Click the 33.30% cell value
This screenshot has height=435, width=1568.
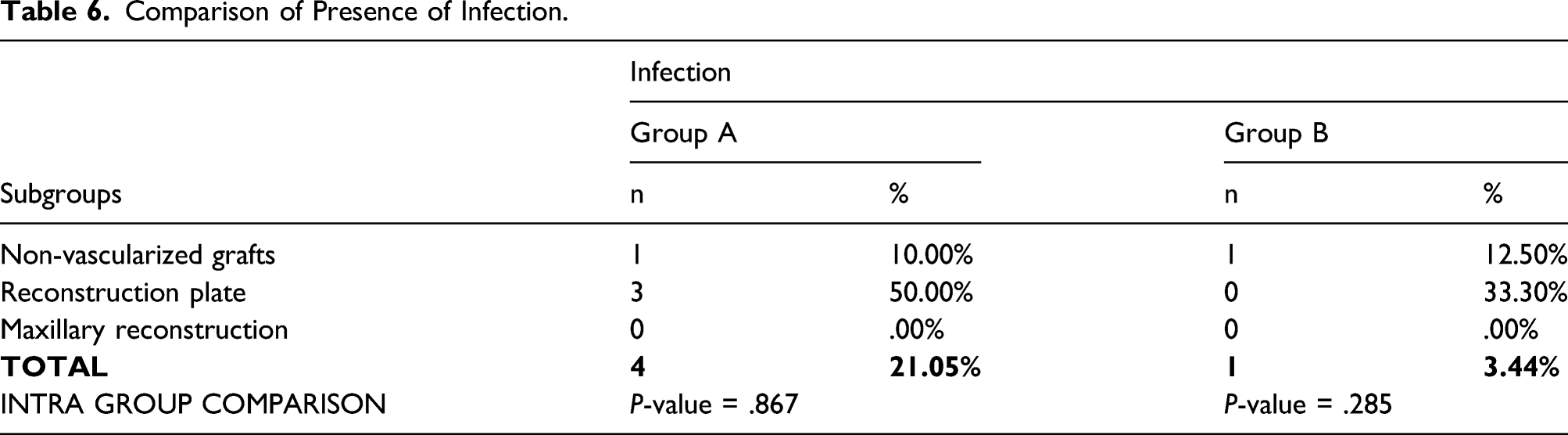(x=1526, y=293)
